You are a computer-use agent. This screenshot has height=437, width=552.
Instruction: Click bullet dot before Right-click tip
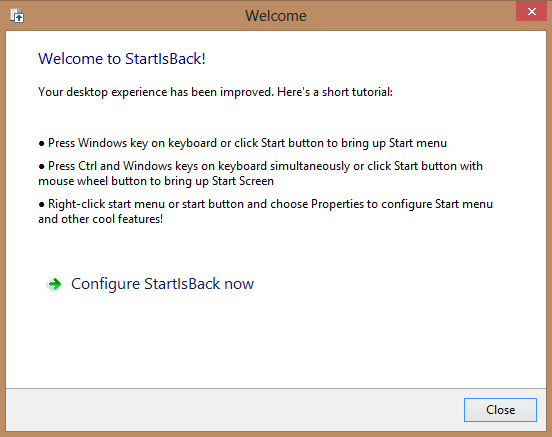42,205
